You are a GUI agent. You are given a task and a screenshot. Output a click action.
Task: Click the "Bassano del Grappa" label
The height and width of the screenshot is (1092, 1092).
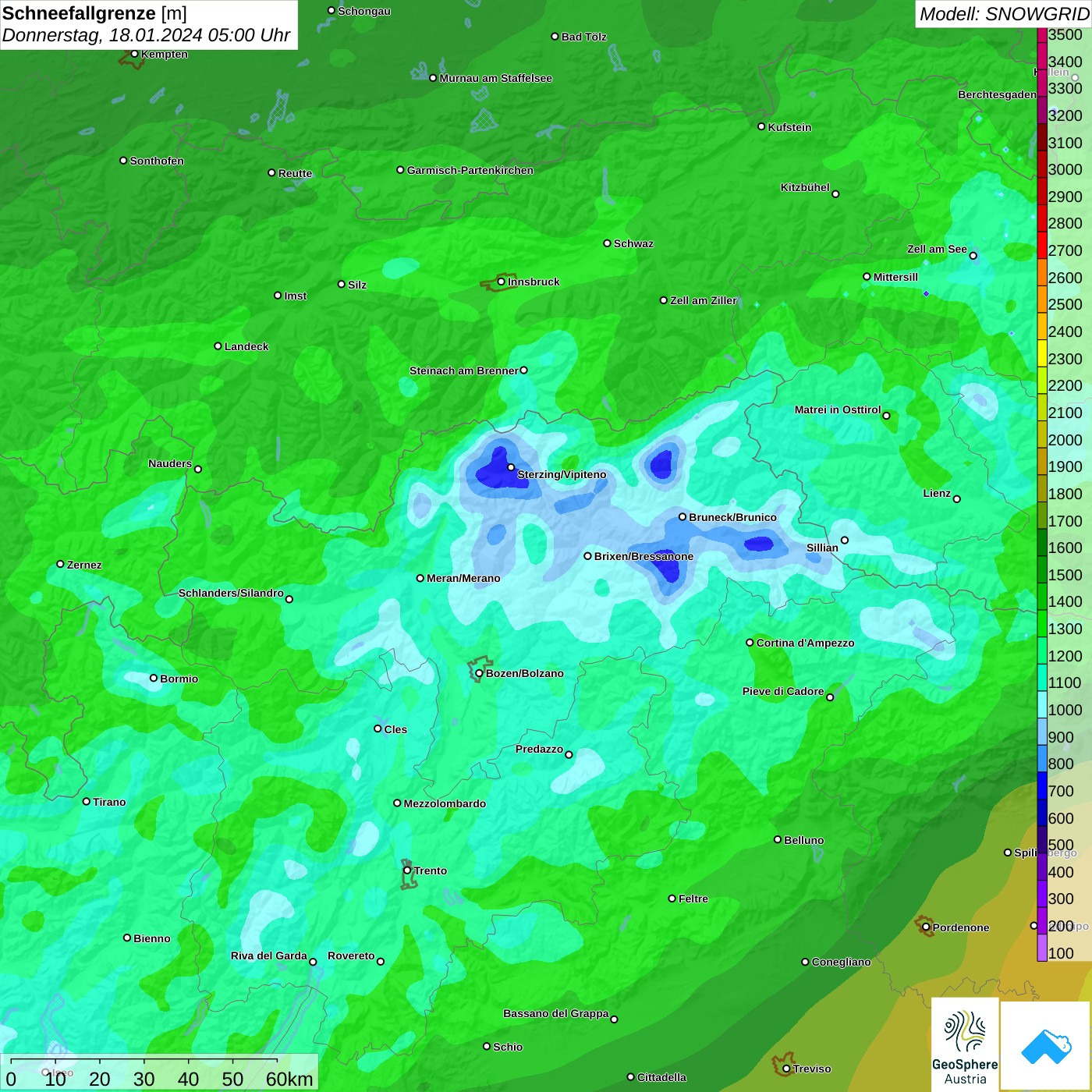point(556,1013)
